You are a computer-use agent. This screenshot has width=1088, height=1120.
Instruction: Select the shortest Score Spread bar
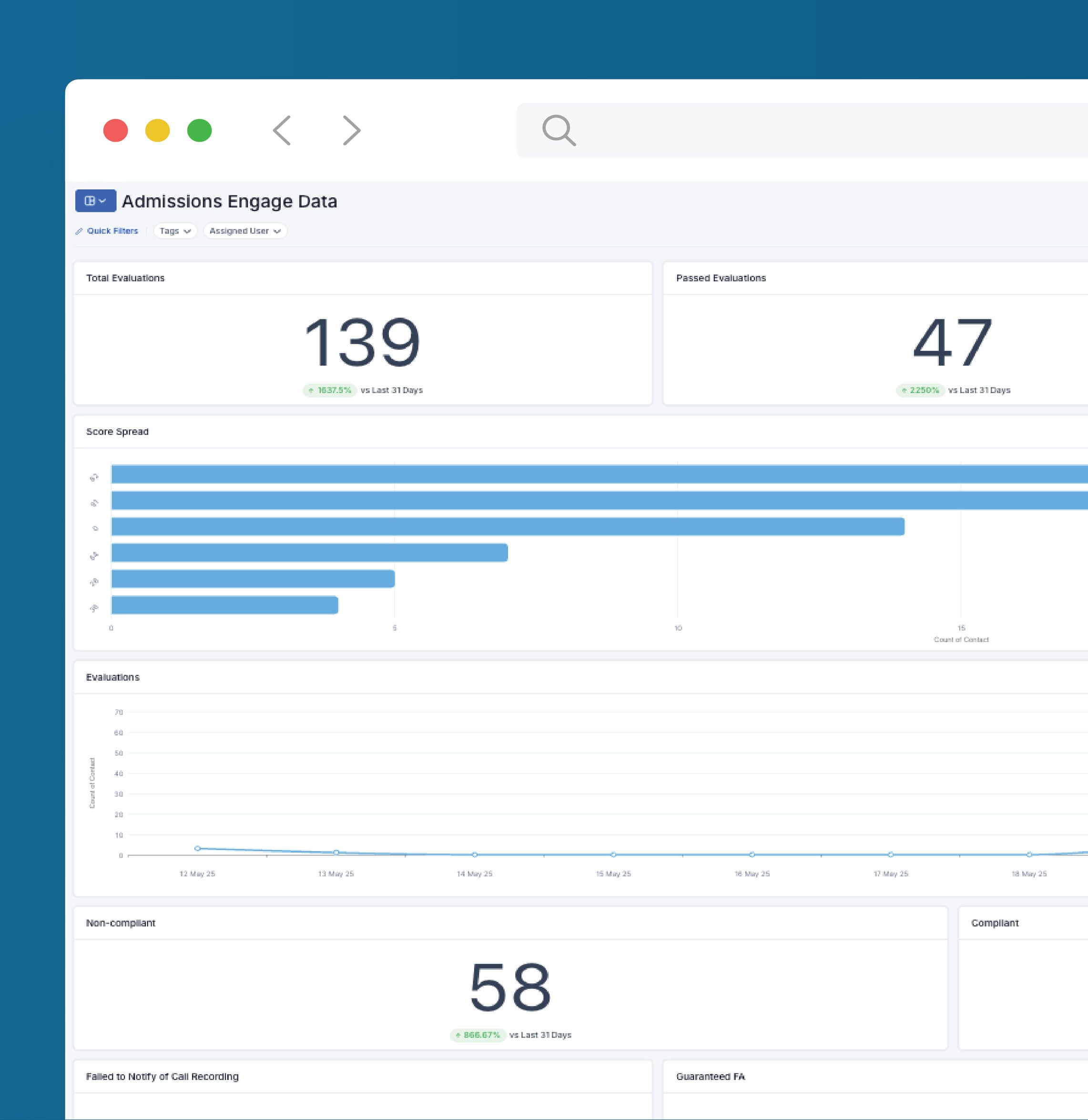tap(224, 605)
